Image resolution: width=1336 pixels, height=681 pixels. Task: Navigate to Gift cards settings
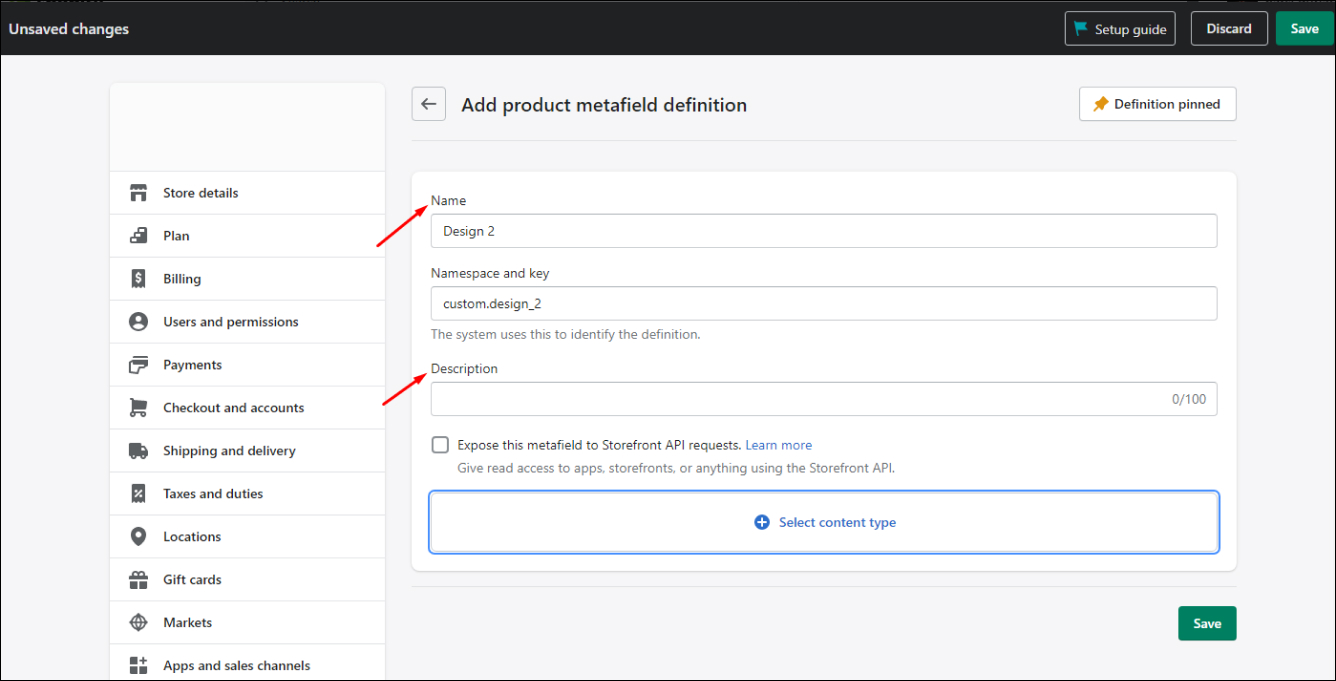coord(247,580)
